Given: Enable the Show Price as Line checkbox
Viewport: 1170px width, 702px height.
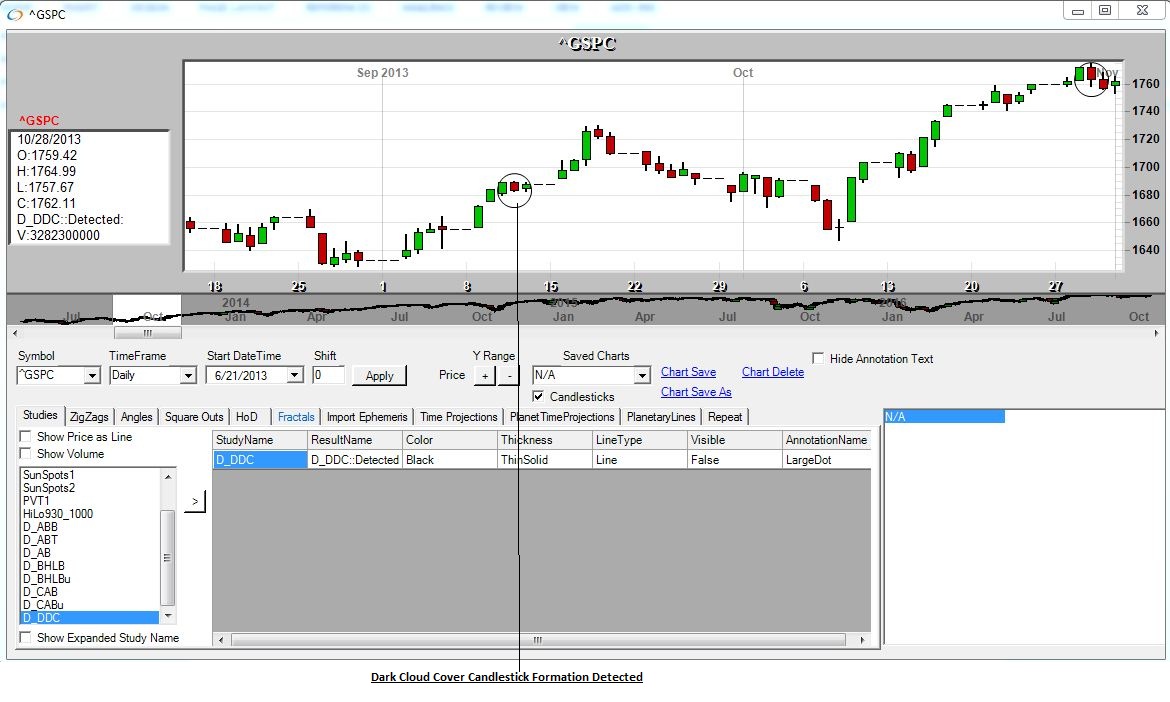Looking at the screenshot, I should click(x=26, y=437).
